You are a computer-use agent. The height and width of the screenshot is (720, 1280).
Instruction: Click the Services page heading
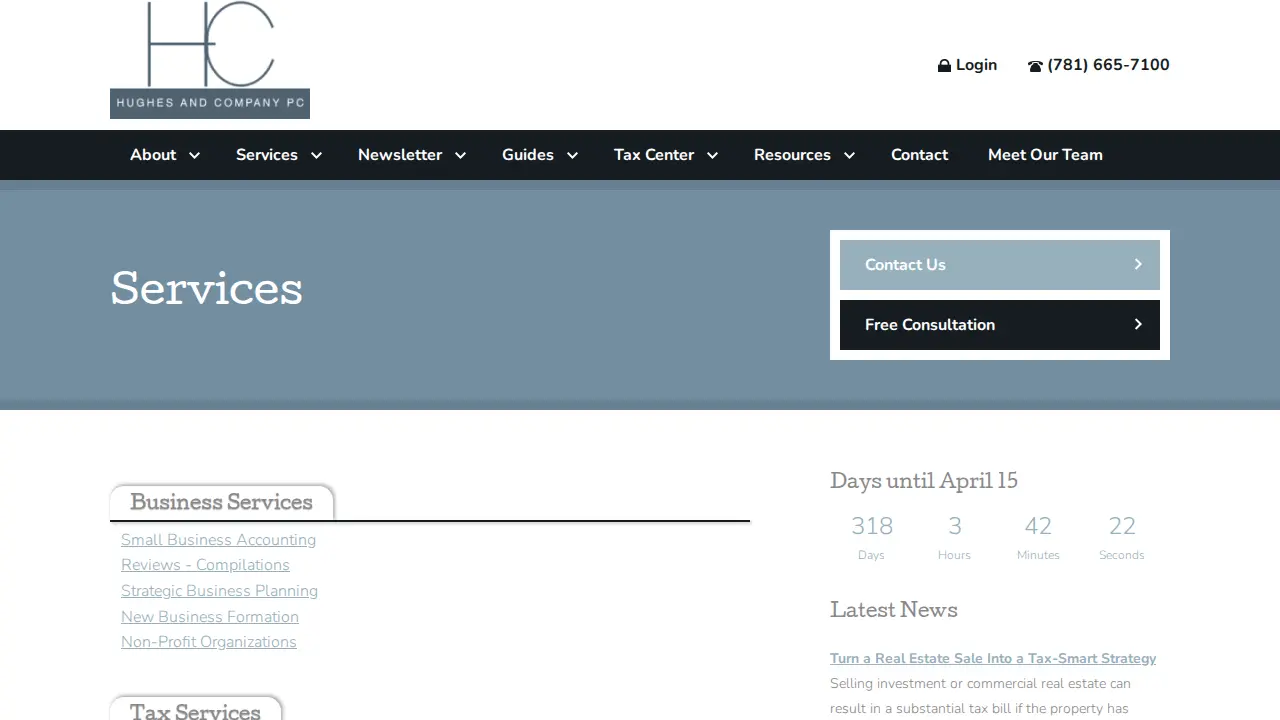207,289
